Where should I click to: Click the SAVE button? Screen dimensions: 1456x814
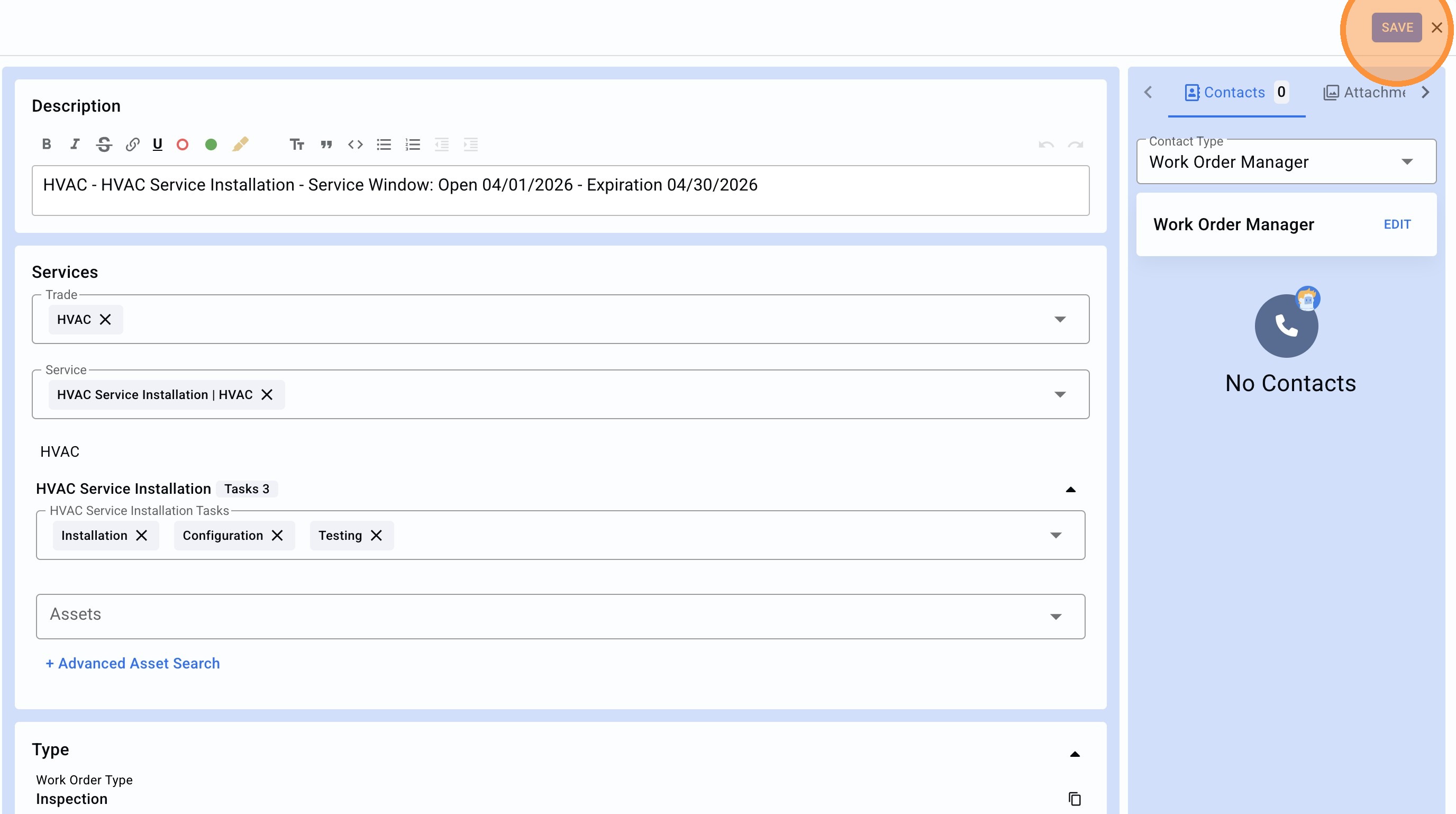coord(1396,27)
